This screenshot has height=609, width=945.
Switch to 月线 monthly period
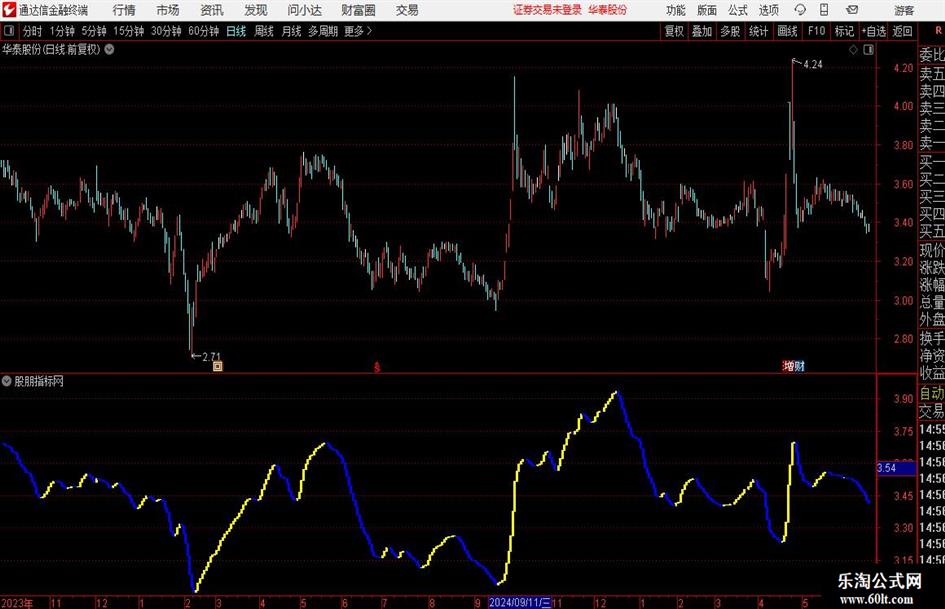291,31
